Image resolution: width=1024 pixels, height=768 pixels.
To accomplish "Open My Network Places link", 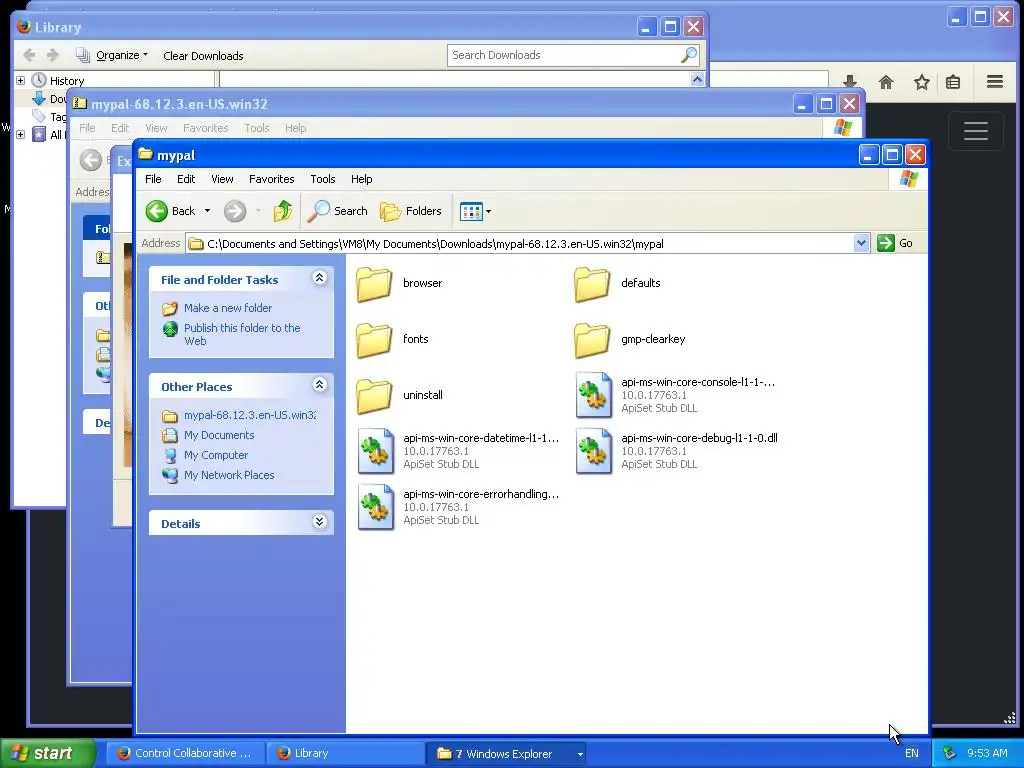I will [229, 475].
